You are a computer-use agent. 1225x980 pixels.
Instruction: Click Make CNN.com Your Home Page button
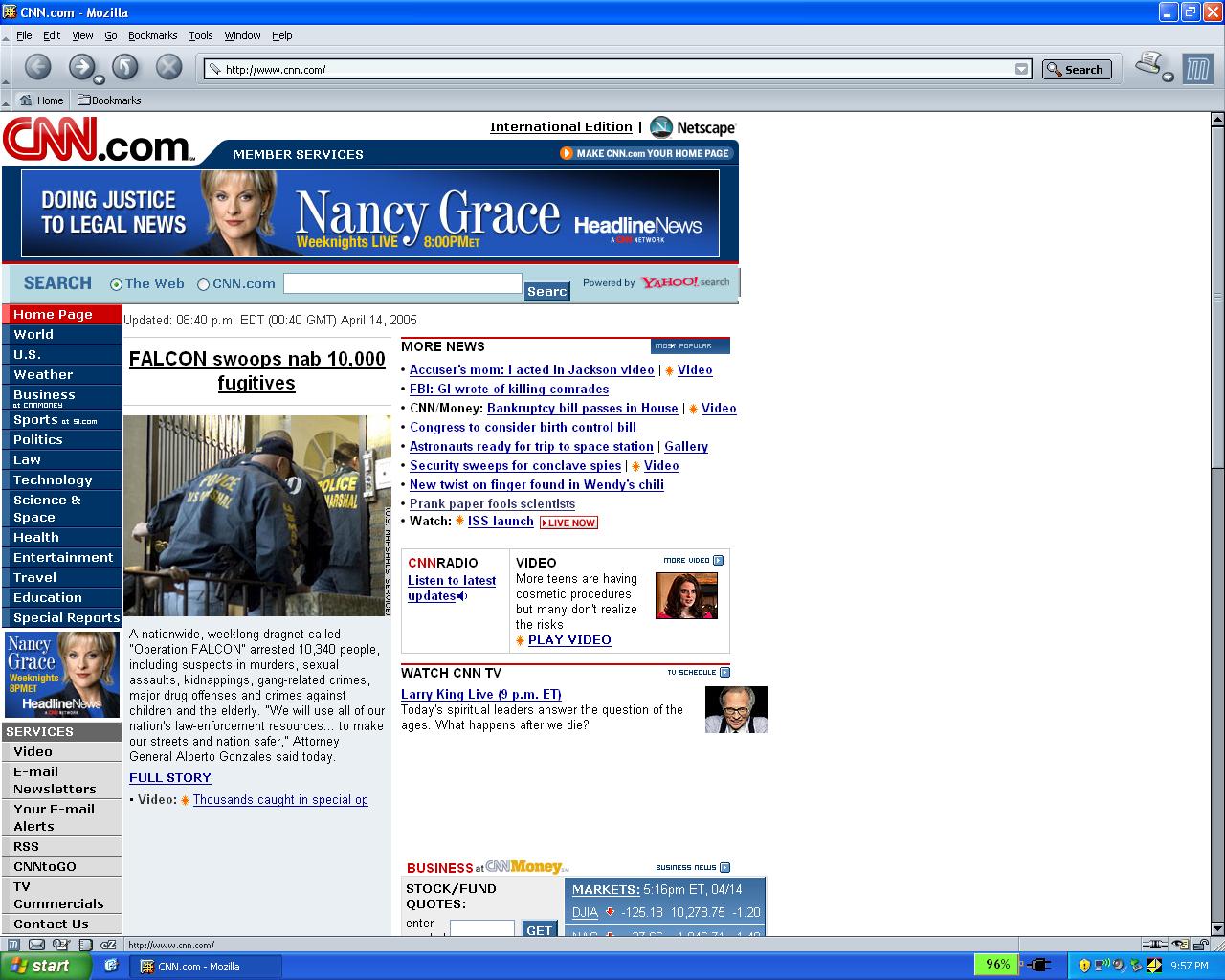pos(646,153)
